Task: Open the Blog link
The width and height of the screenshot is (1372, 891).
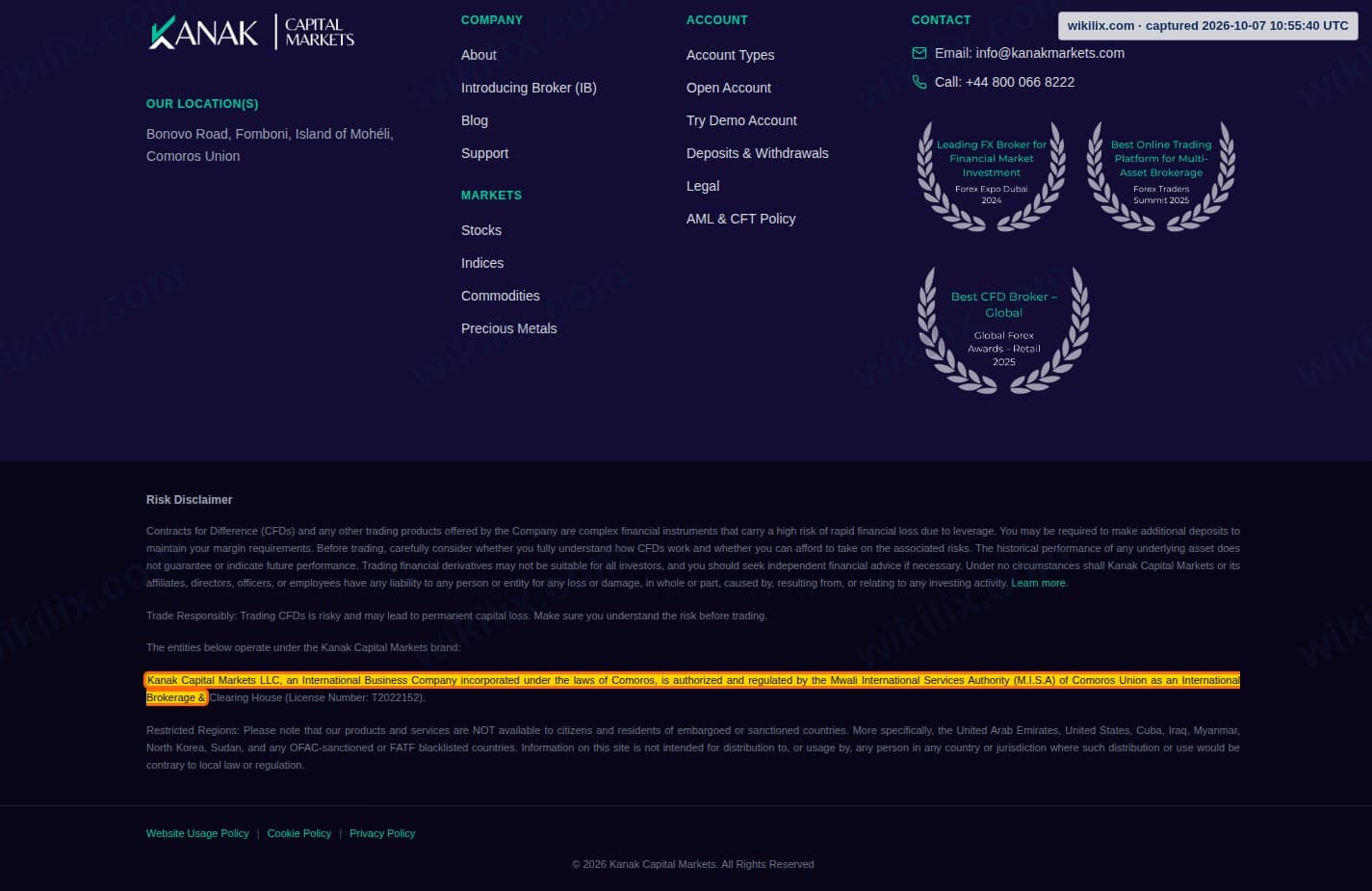Action: pyautogui.click(x=475, y=120)
